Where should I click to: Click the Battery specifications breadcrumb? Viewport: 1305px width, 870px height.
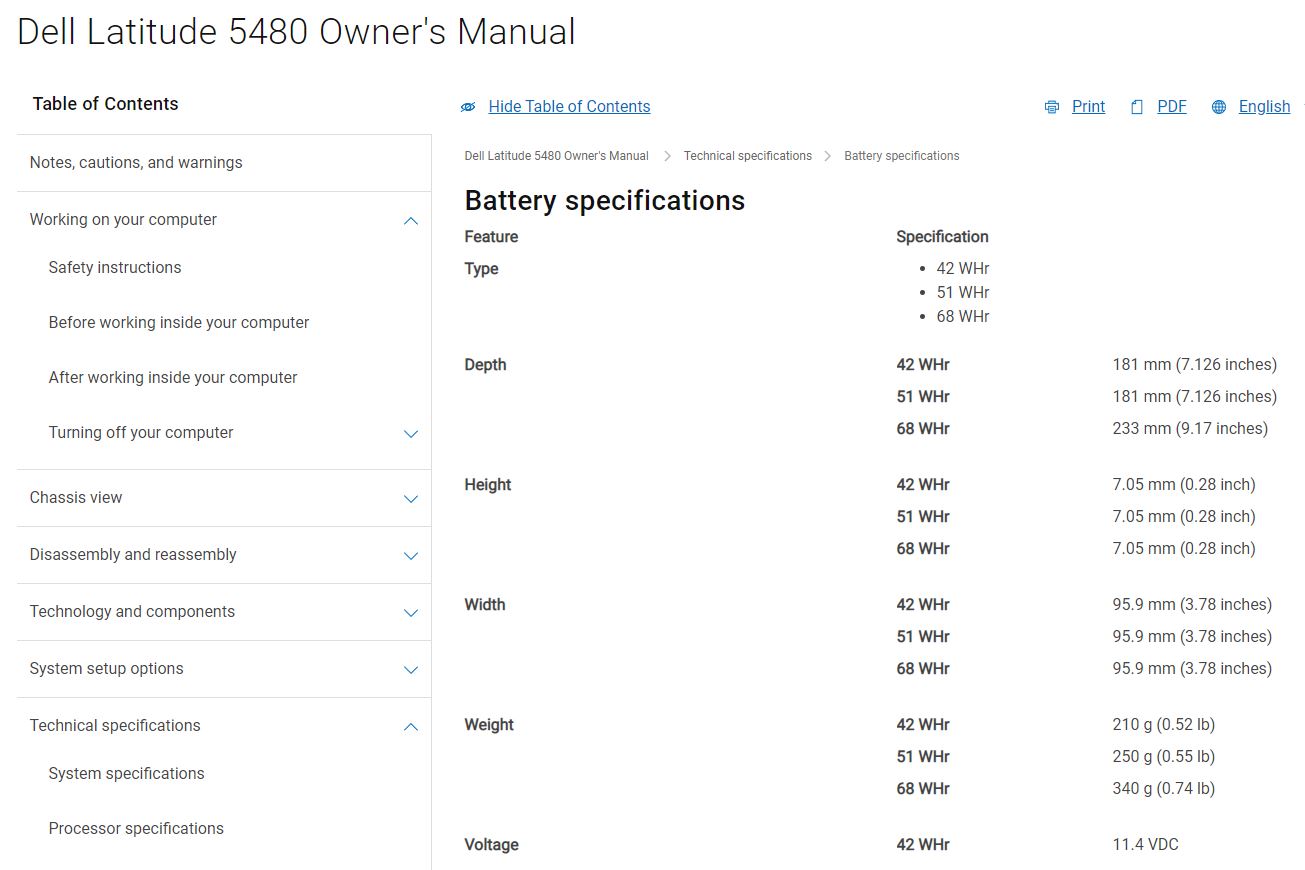click(x=902, y=156)
